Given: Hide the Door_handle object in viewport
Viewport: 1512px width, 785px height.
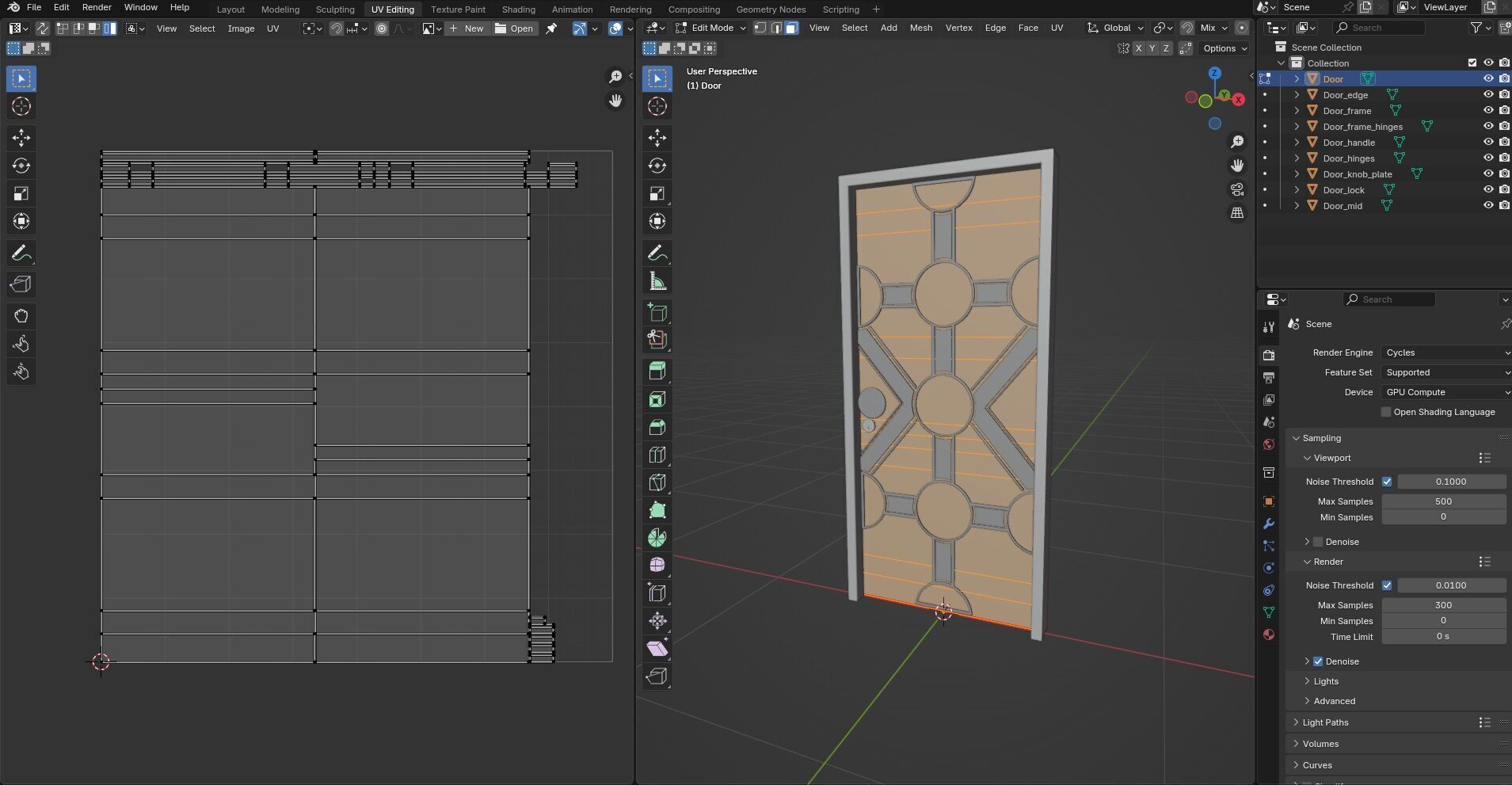Looking at the screenshot, I should click(1488, 142).
